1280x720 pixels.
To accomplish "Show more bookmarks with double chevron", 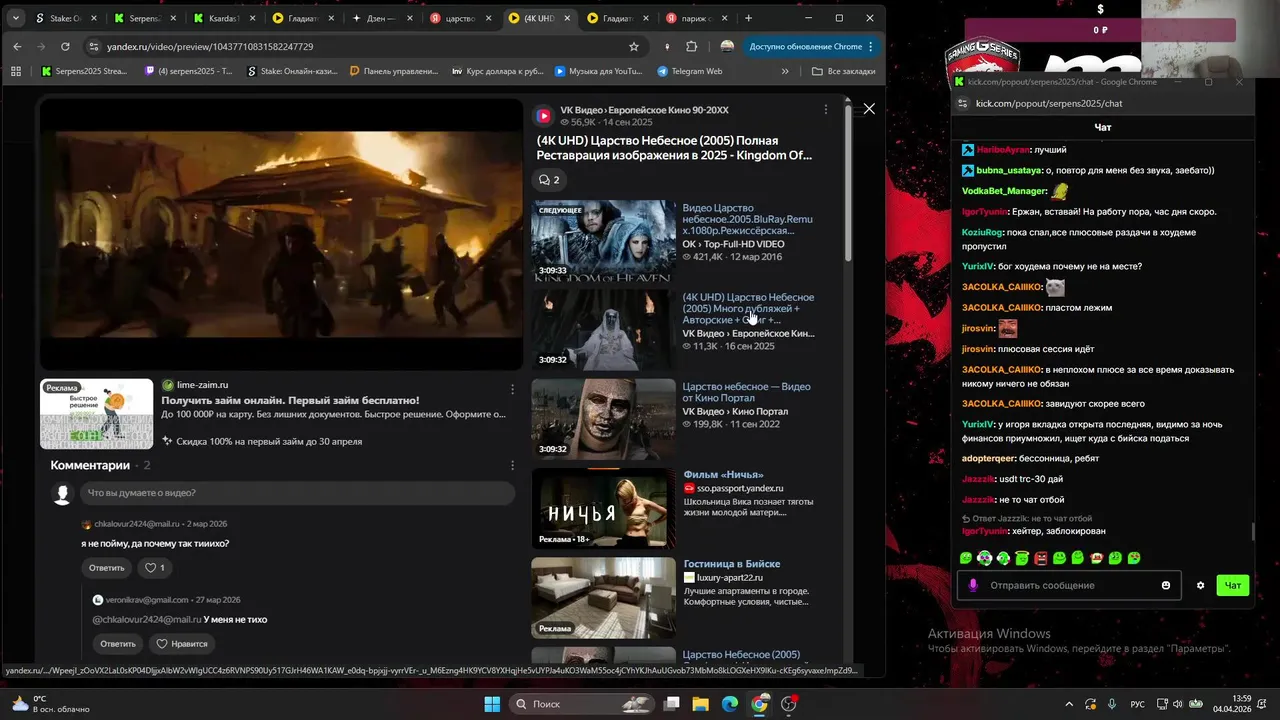I will (785, 71).
